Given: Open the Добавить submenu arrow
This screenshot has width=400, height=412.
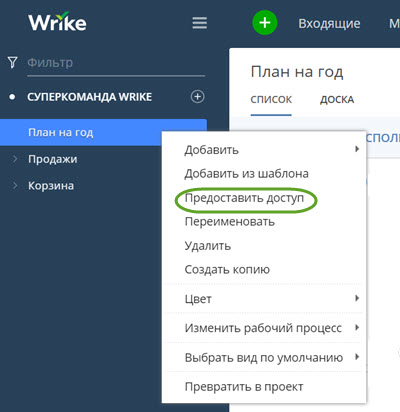Looking at the screenshot, I should pyautogui.click(x=357, y=149).
